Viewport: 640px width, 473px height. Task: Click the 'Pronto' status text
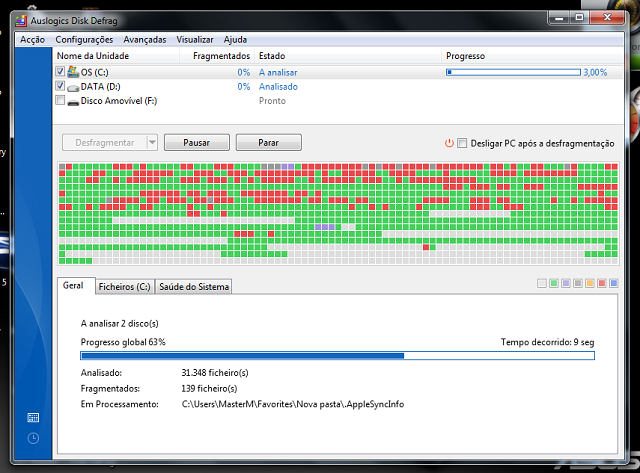click(272, 101)
